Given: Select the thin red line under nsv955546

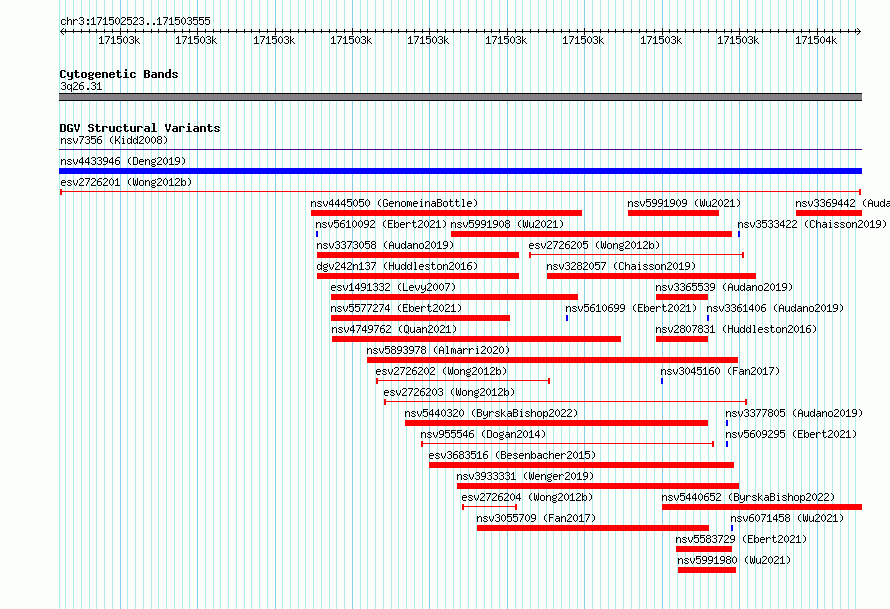Looking at the screenshot, I should coord(567,444).
